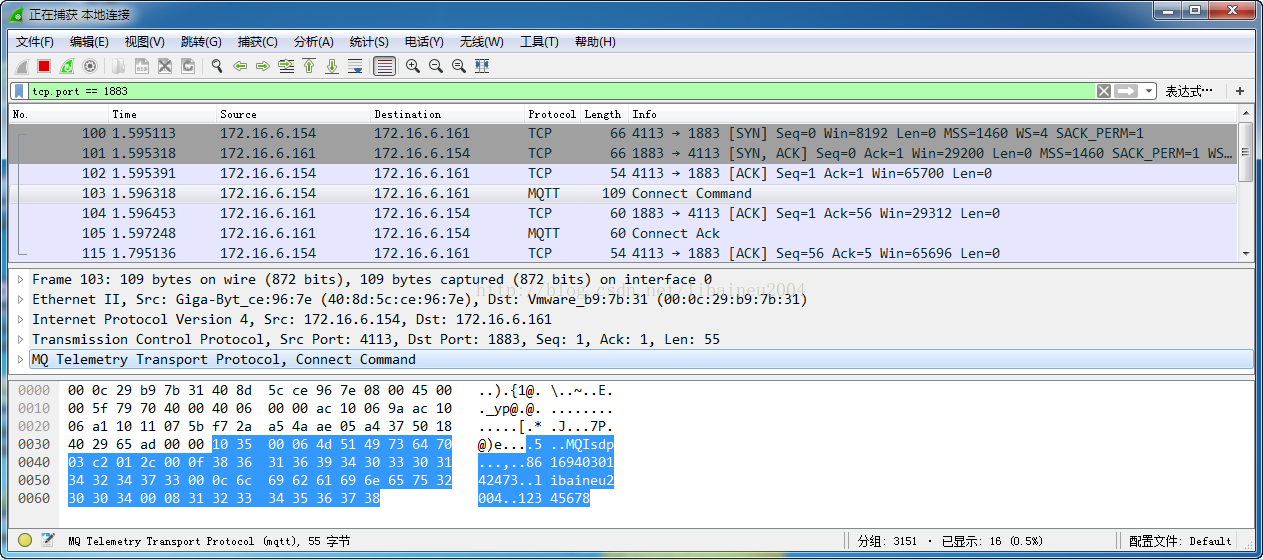Viewport: 1263px width, 559px height.
Task: Toggle packet list colorize rules button
Action: point(384,66)
